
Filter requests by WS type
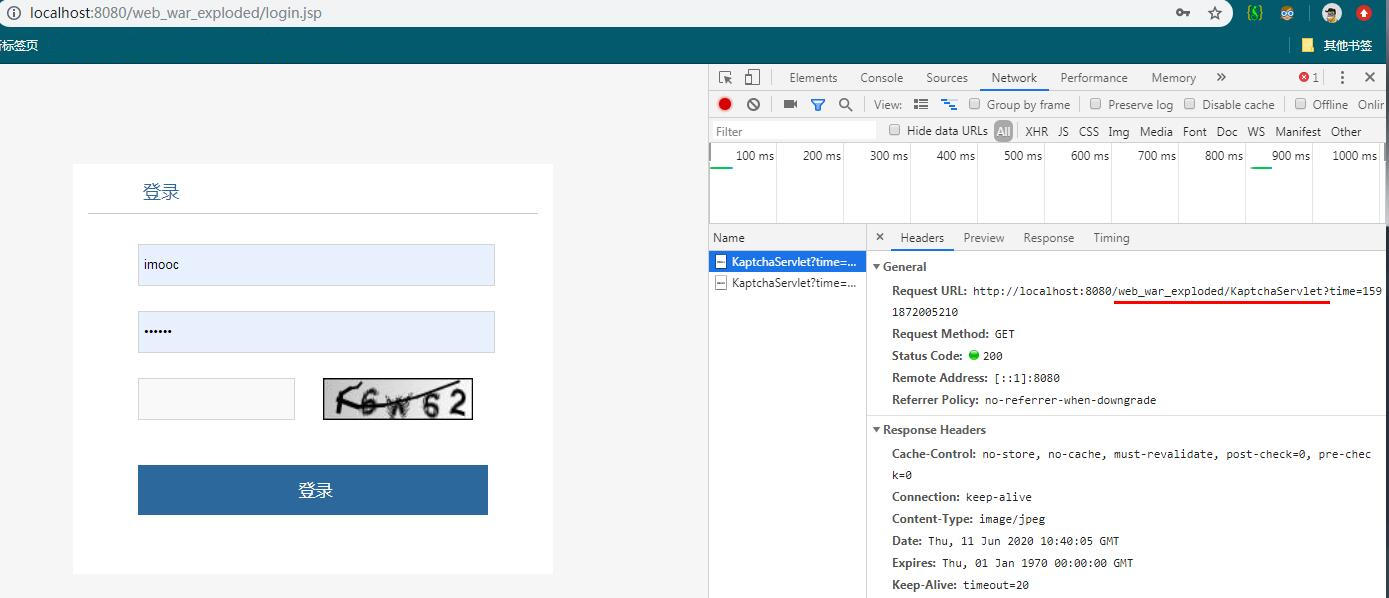(1256, 131)
